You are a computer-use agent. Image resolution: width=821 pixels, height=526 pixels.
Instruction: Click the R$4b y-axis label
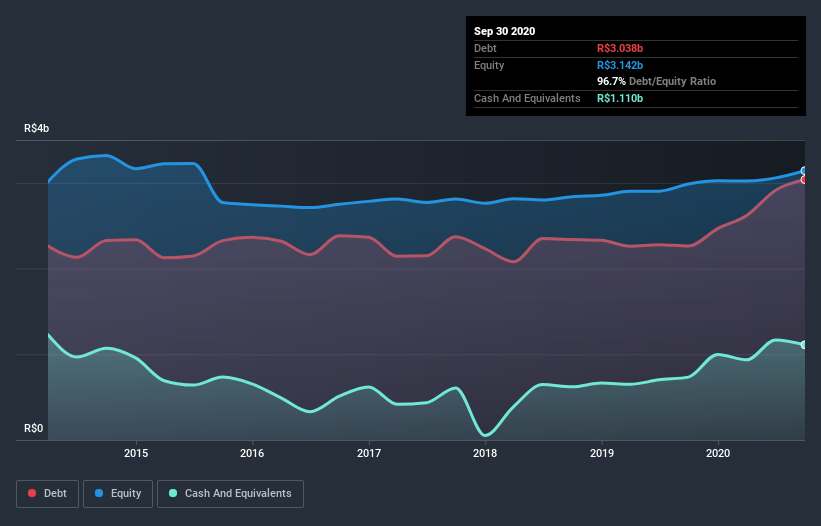click(37, 128)
